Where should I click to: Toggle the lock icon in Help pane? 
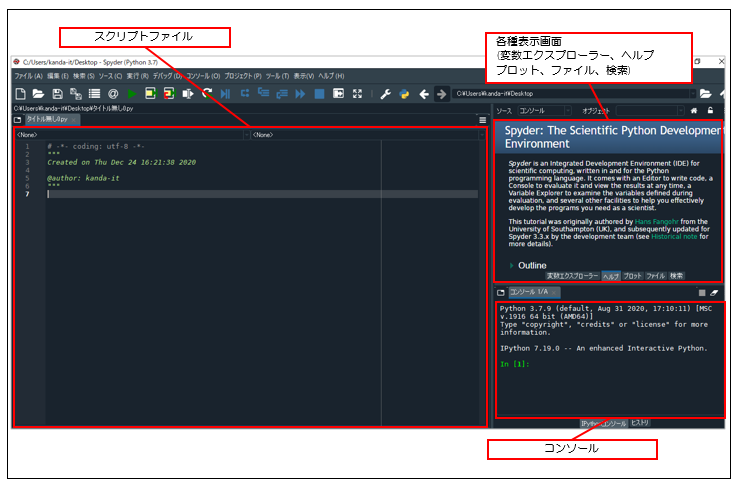710,110
